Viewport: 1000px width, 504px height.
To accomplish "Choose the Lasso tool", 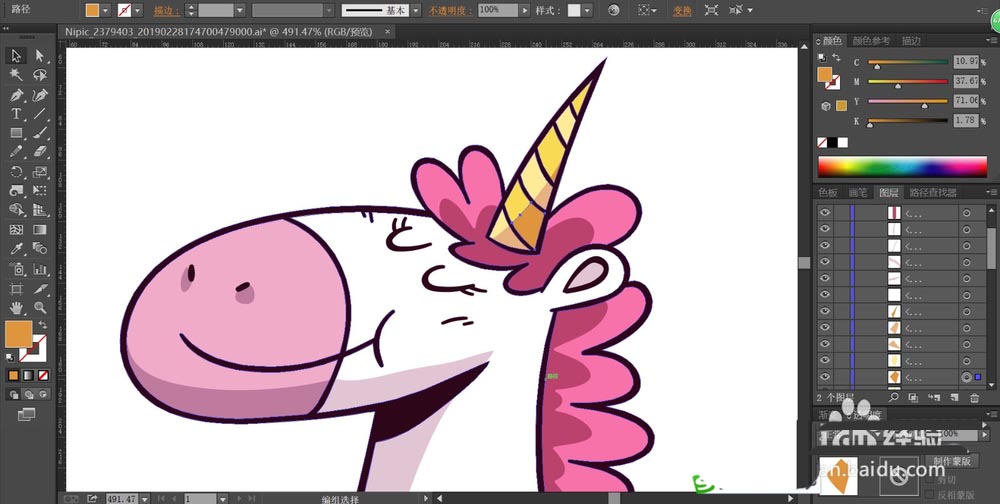I will coord(40,75).
